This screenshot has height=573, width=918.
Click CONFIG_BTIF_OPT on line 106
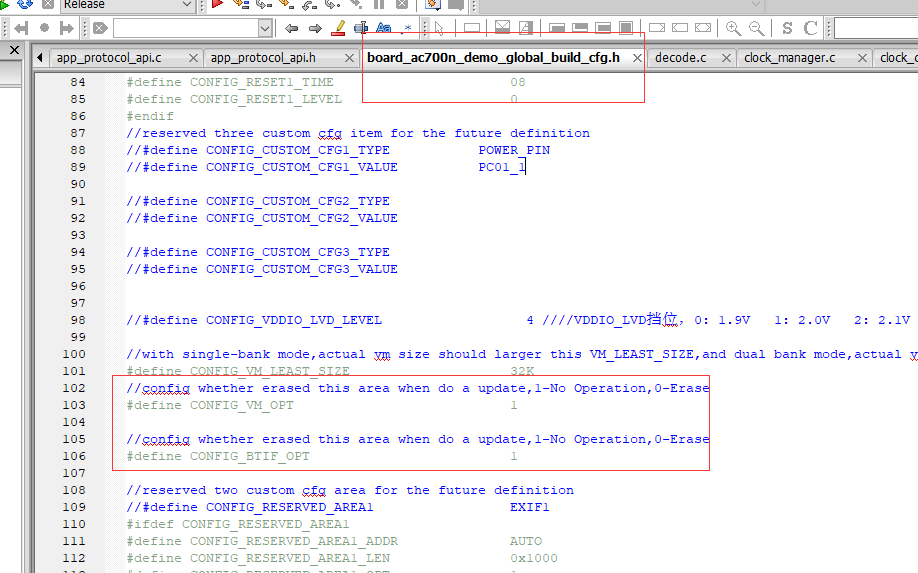point(250,457)
